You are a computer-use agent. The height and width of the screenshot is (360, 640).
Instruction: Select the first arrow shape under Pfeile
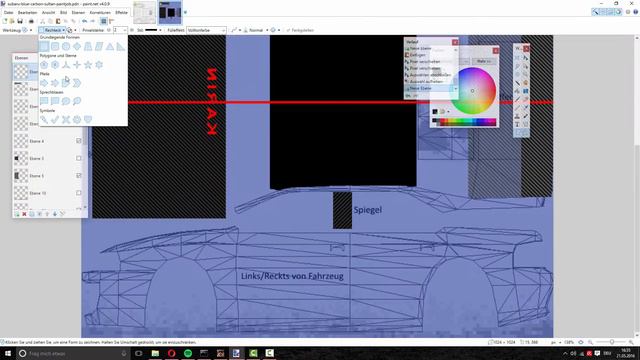pyautogui.click(x=44, y=83)
